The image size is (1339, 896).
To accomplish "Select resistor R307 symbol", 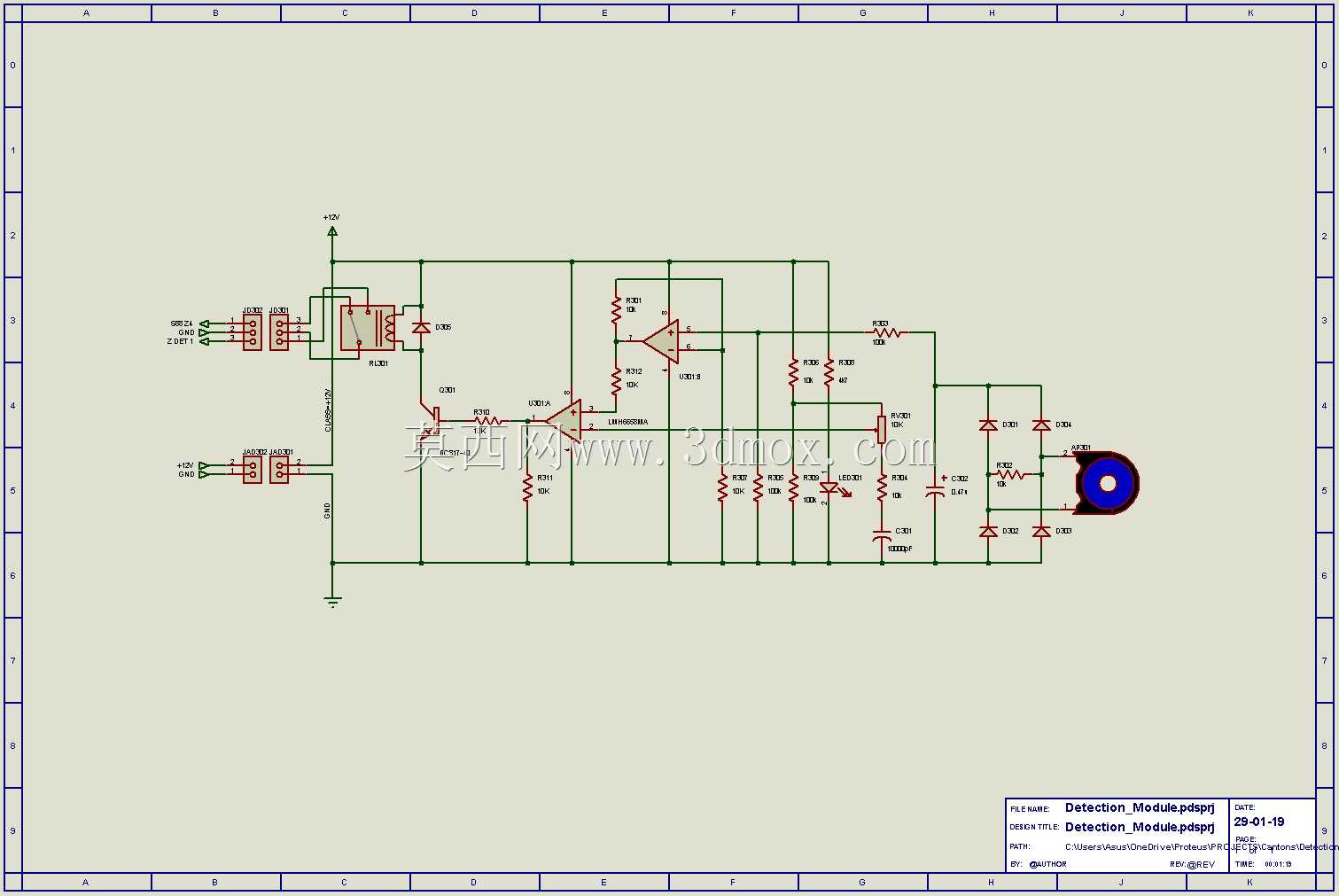I will (x=722, y=487).
